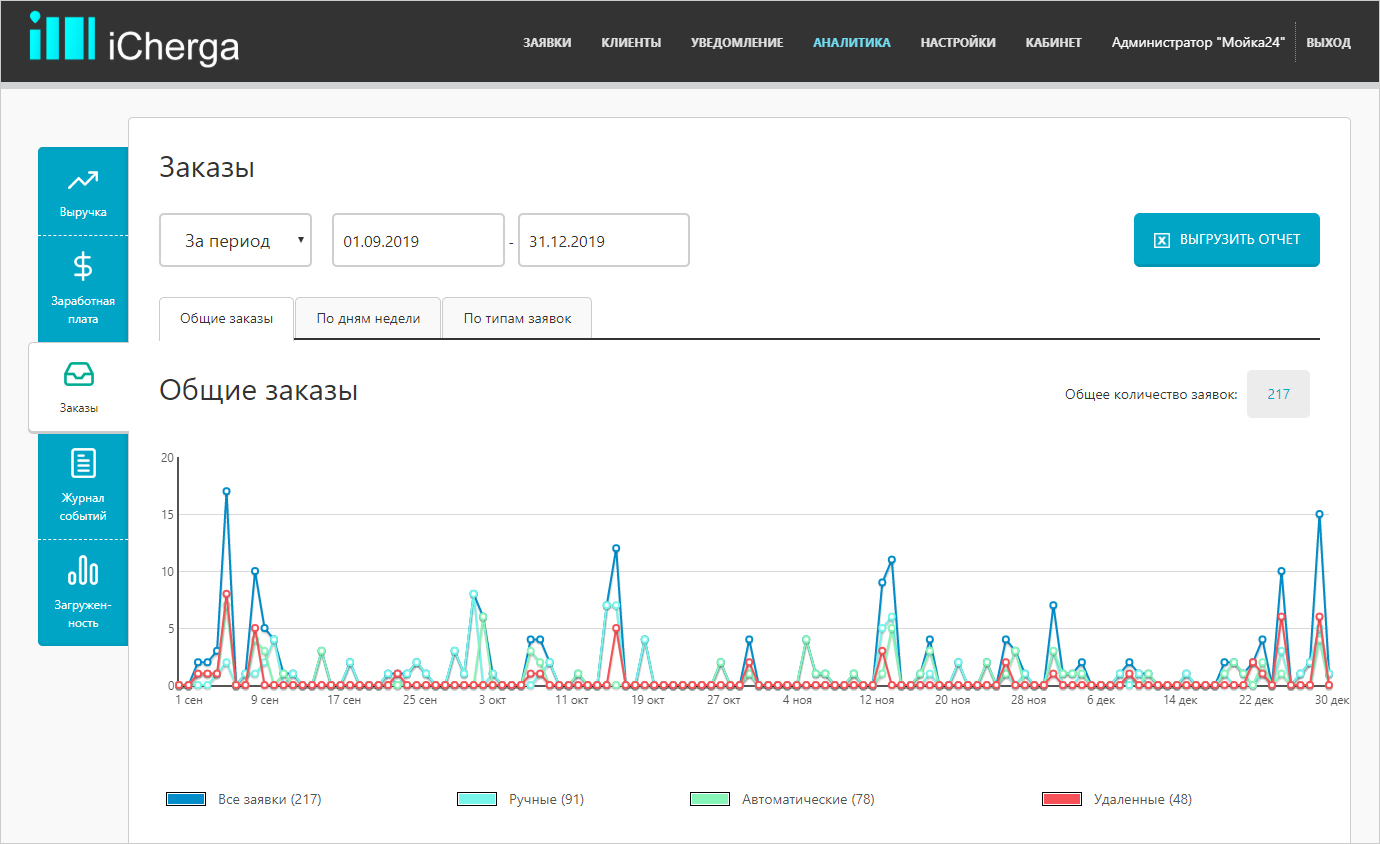The width and height of the screenshot is (1380, 844).
Task: Switch to Общие заказы tab
Action: click(x=226, y=318)
